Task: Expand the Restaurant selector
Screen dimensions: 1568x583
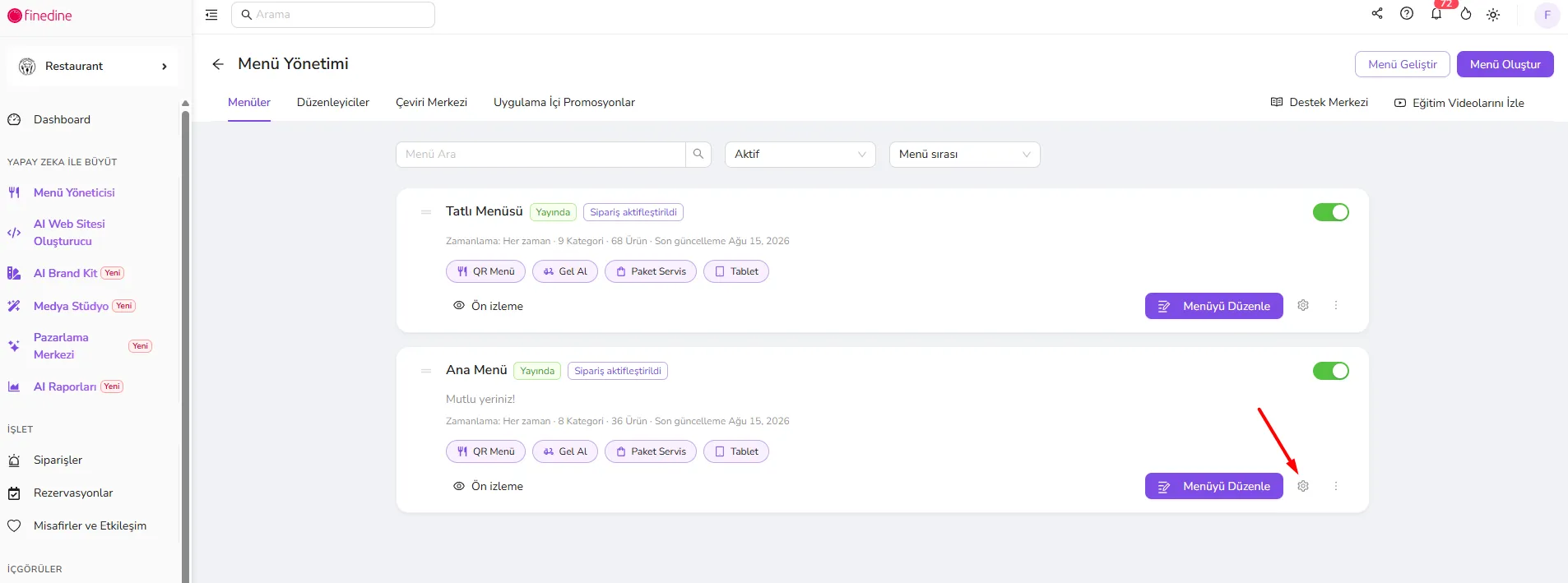Action: coord(93,66)
